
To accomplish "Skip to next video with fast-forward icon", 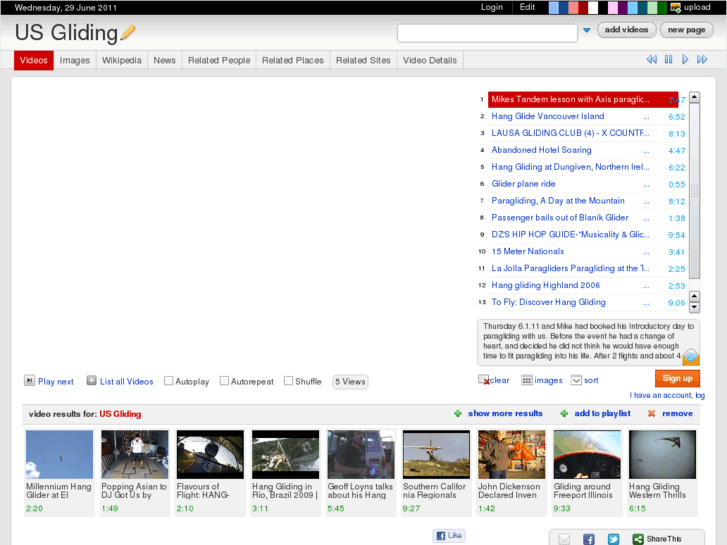I will click(702, 59).
